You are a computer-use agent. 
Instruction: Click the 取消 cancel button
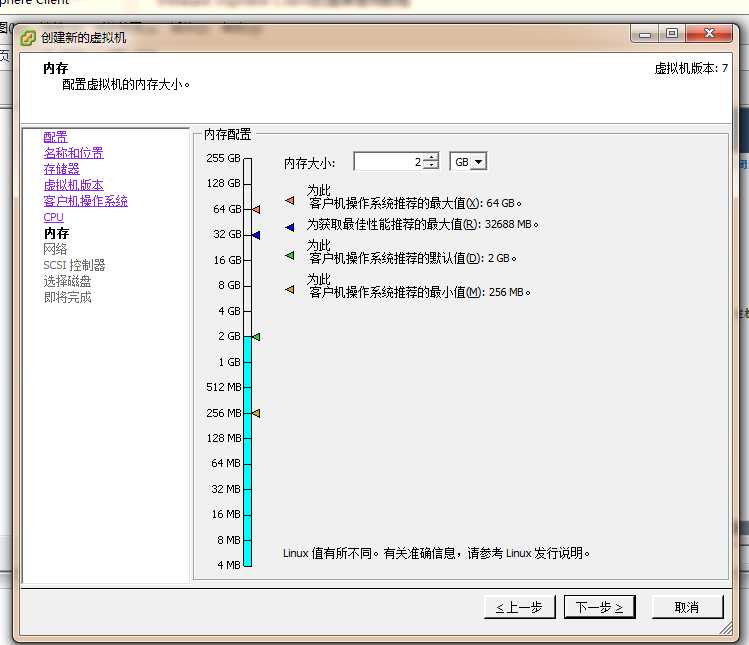(x=687, y=607)
